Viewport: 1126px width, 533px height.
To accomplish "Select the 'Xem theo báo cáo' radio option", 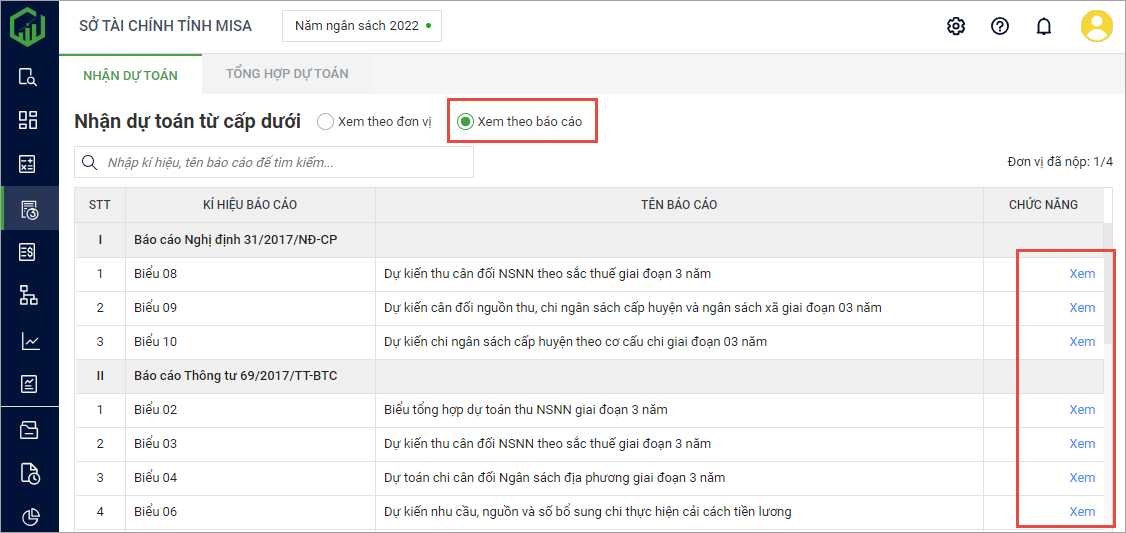I will pos(465,122).
